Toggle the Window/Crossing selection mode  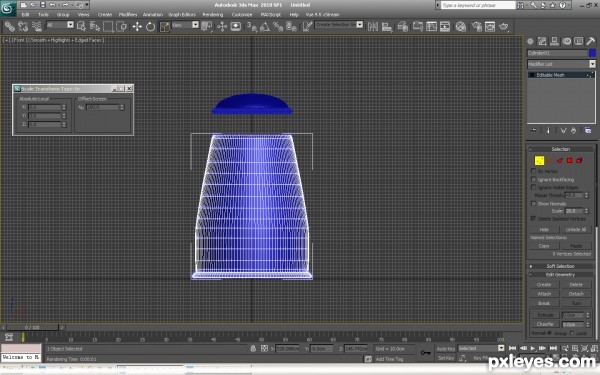121,26
